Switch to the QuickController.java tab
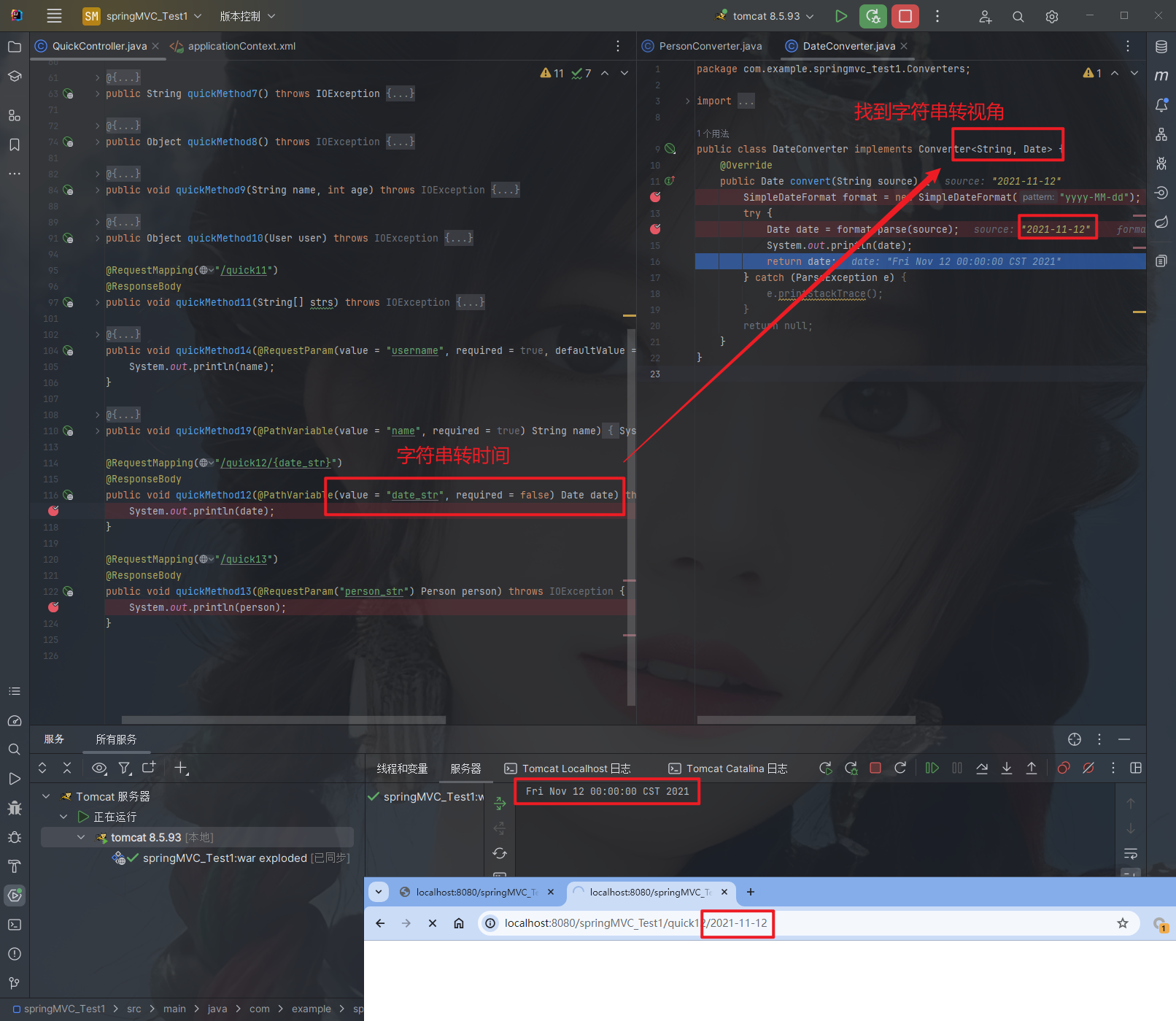This screenshot has height=1021, width=1176. click(99, 46)
